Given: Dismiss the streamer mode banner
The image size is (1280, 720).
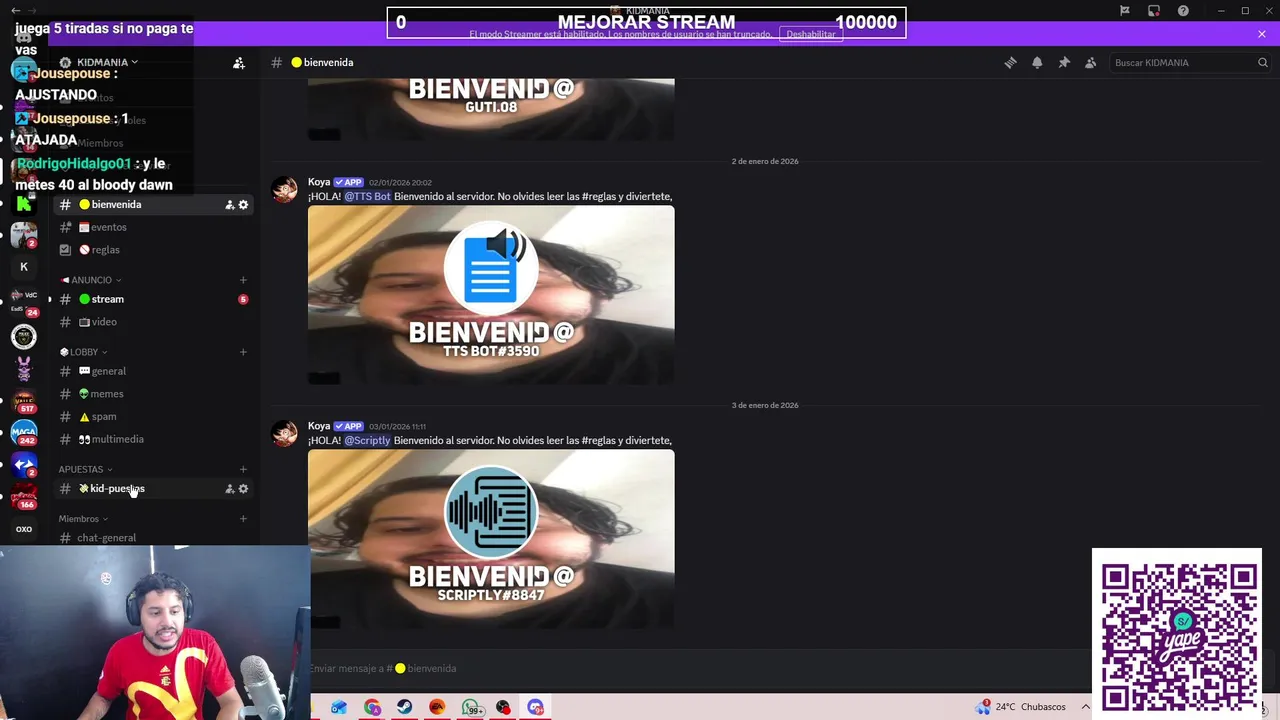Looking at the screenshot, I should [1262, 34].
